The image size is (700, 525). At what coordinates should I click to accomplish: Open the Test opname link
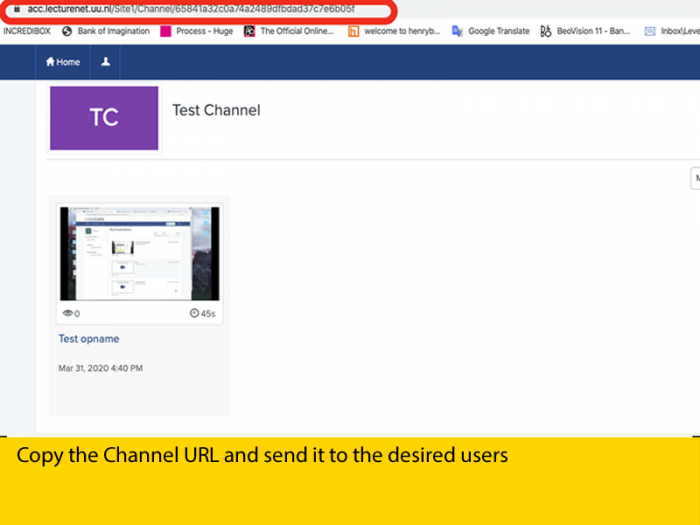point(89,339)
